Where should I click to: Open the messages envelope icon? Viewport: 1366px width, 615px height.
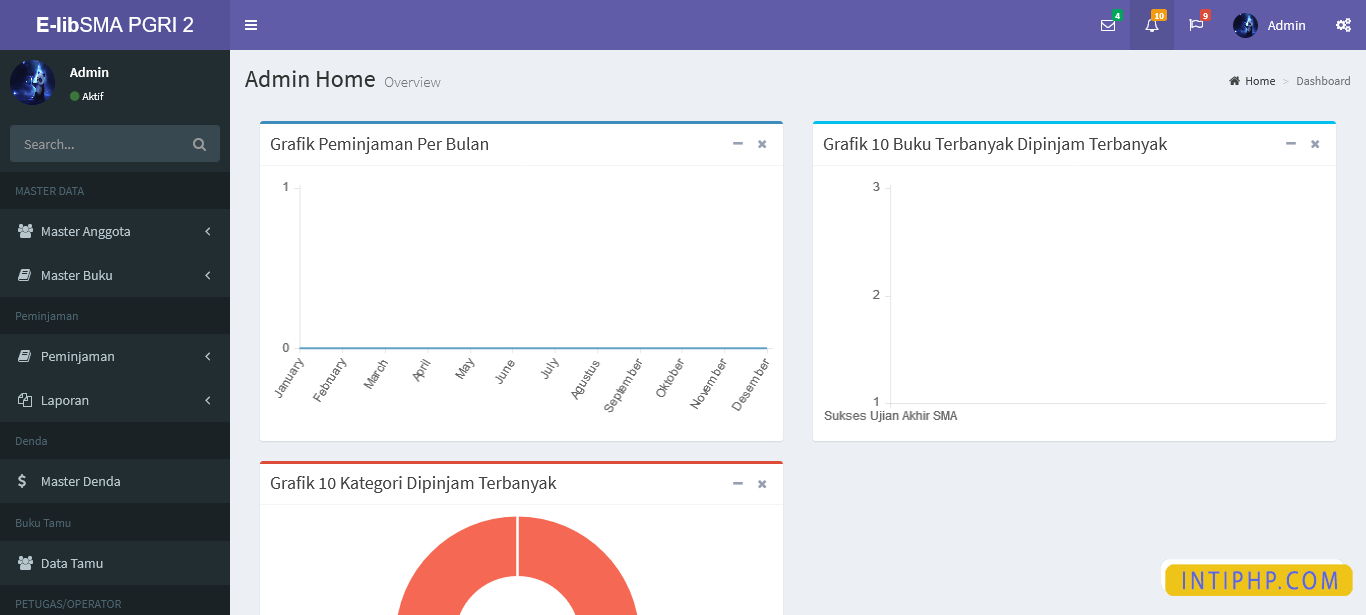(x=1107, y=25)
